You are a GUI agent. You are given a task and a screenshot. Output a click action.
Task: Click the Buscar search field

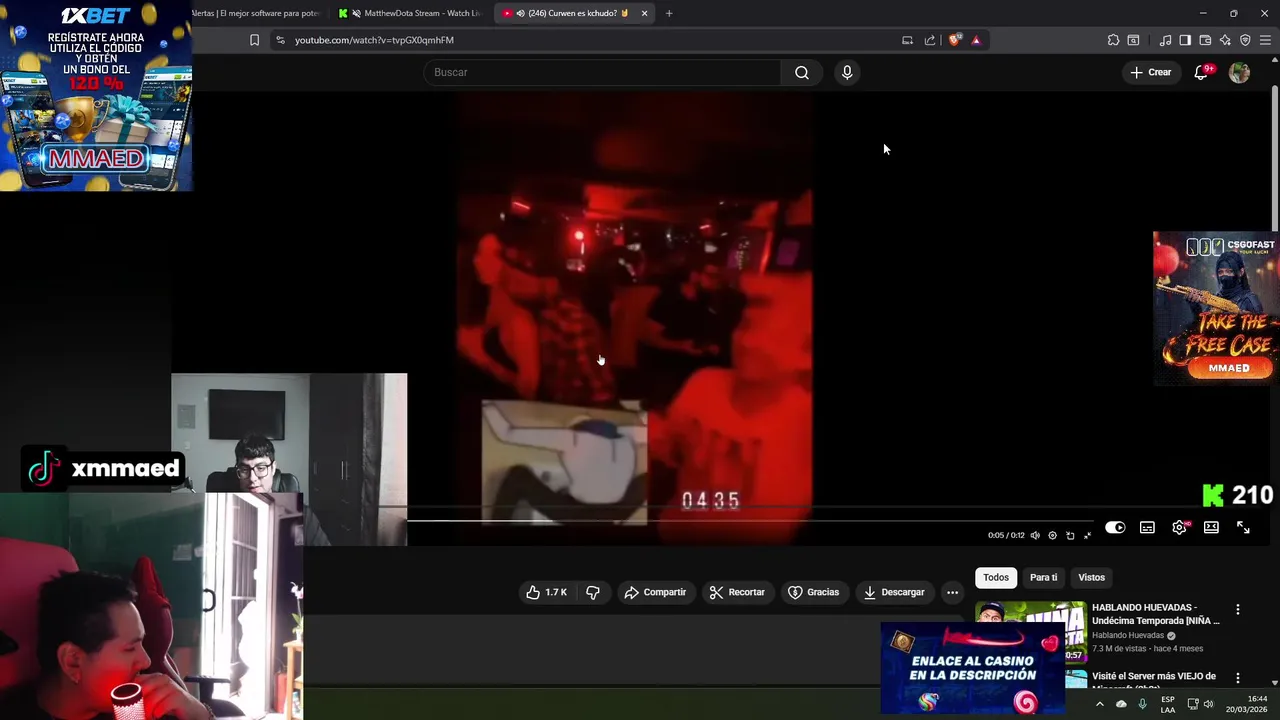click(605, 72)
